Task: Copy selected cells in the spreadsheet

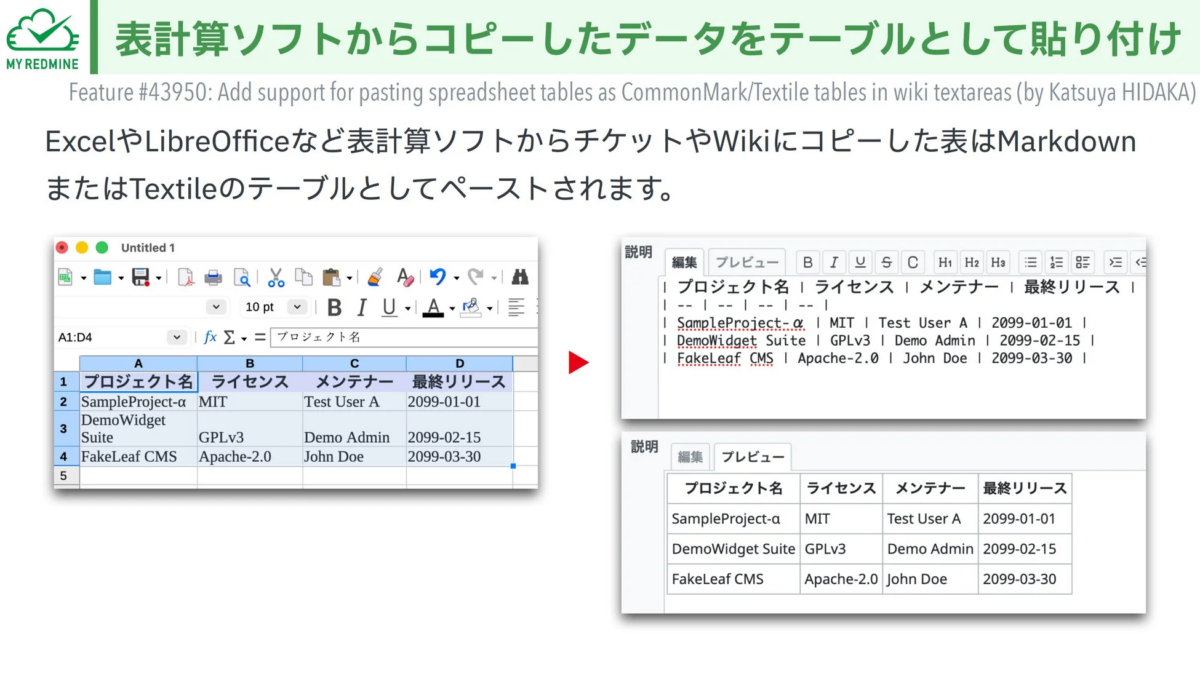Action: [304, 277]
